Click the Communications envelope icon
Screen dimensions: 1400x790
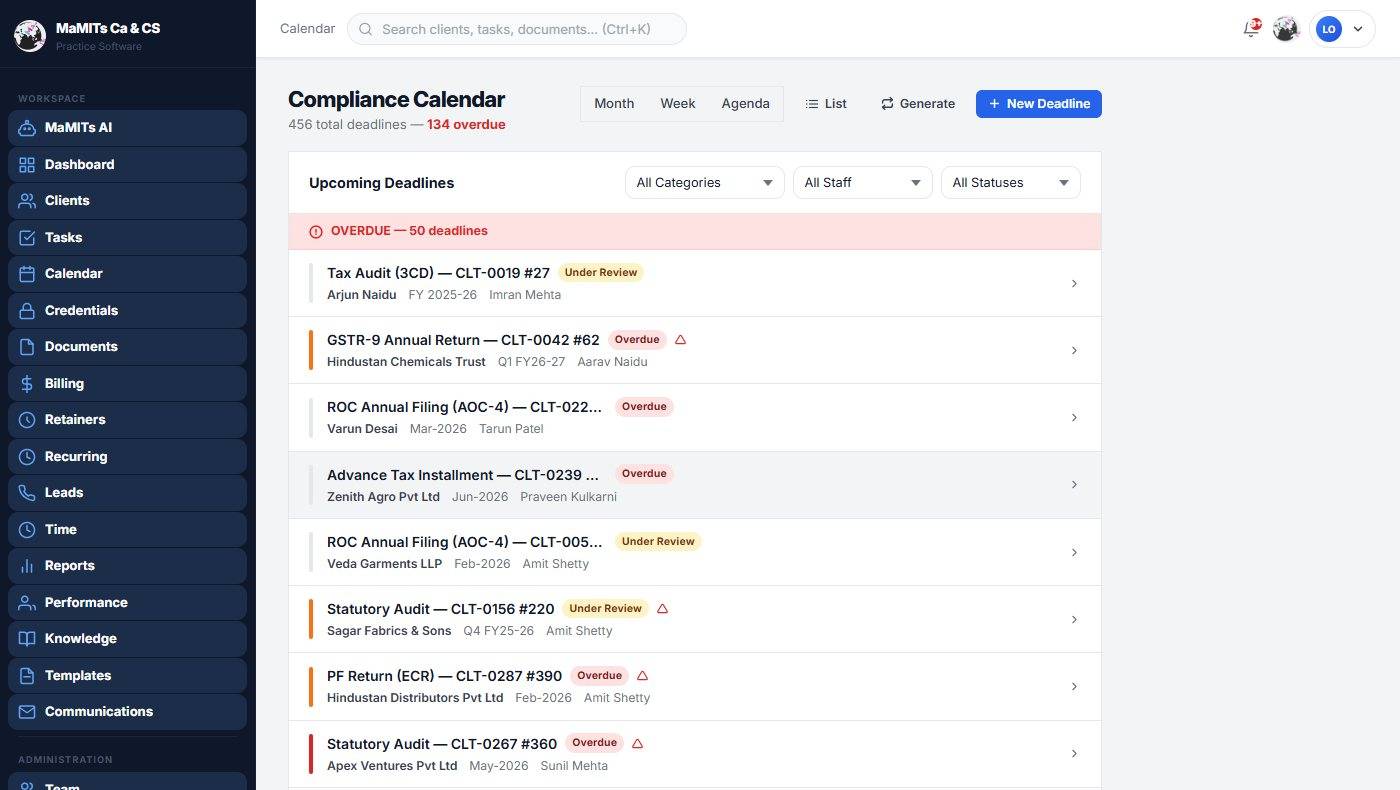pos(27,712)
